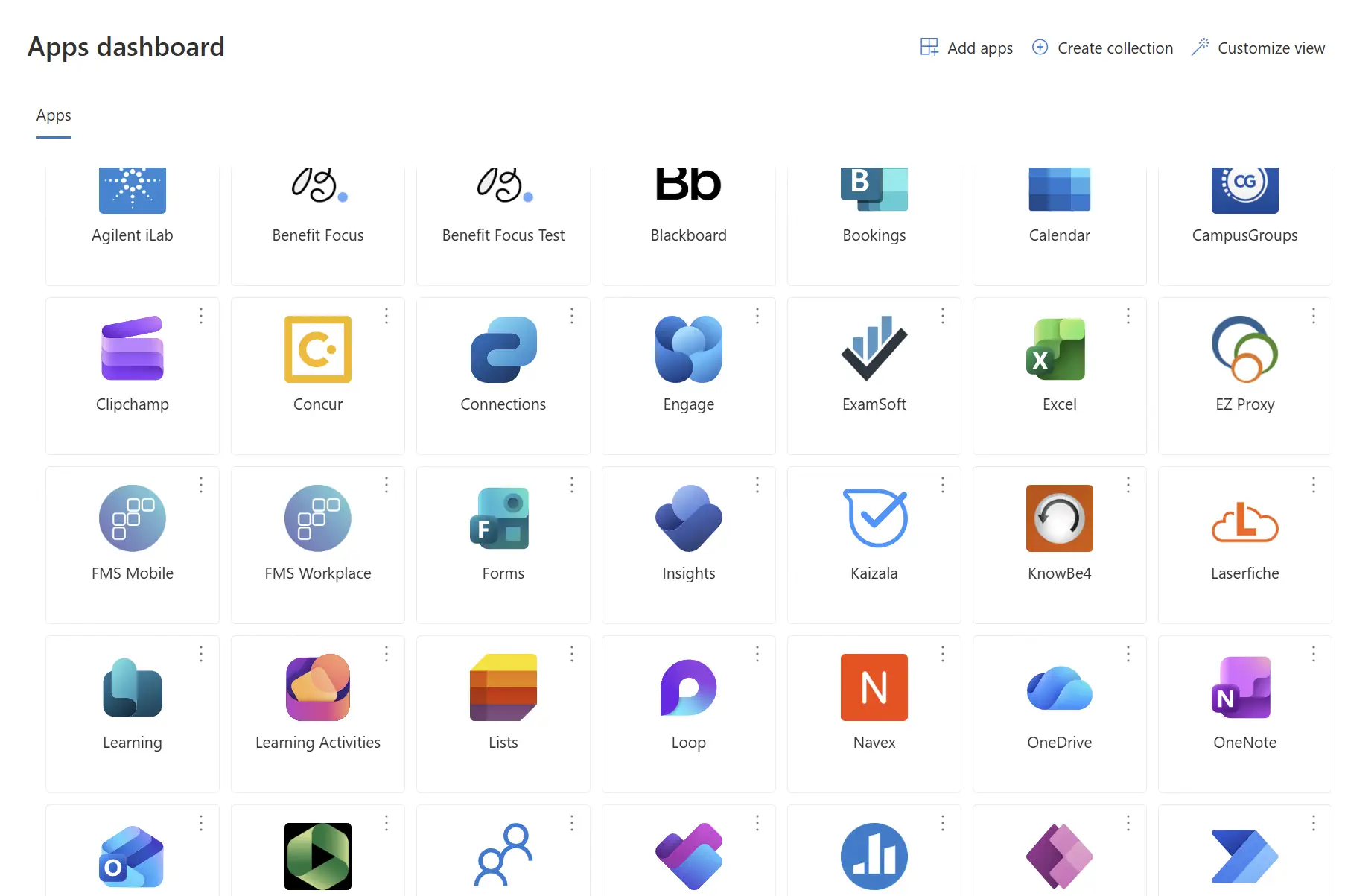1345x896 pixels.
Task: Open the Power BI chart icon
Action: (874, 857)
